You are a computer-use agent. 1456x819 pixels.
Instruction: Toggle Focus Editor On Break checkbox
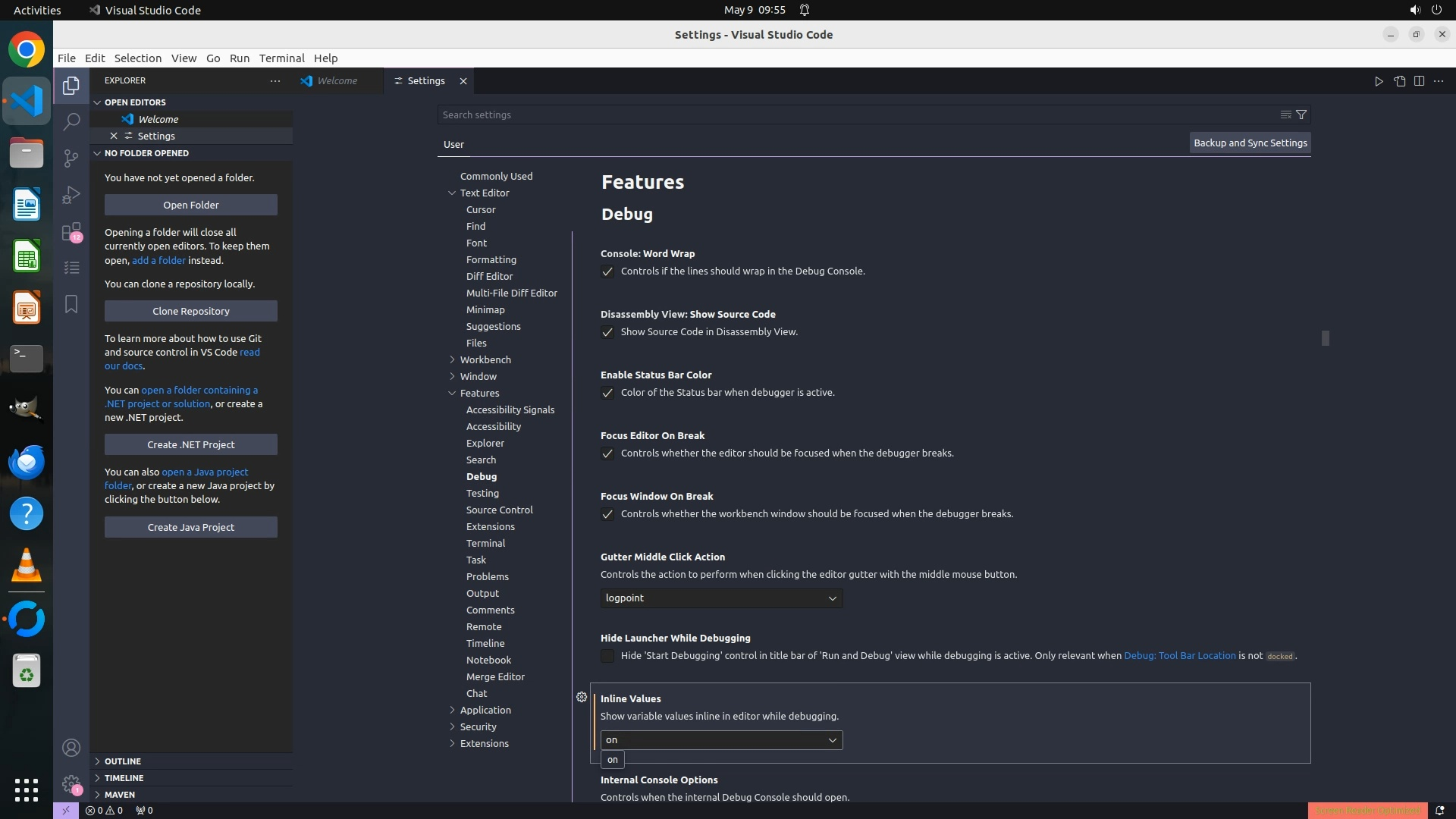[607, 453]
